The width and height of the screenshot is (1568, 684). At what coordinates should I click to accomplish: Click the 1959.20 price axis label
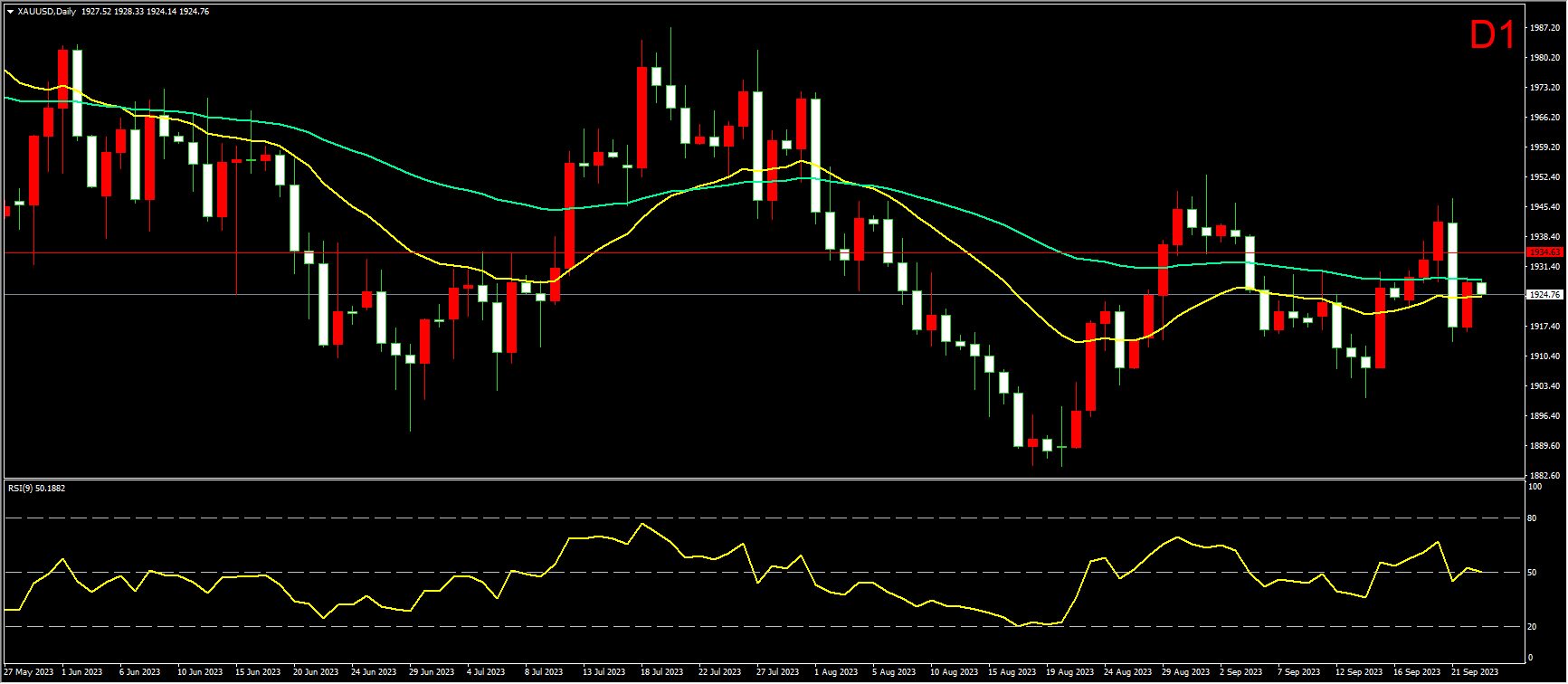[1544, 147]
